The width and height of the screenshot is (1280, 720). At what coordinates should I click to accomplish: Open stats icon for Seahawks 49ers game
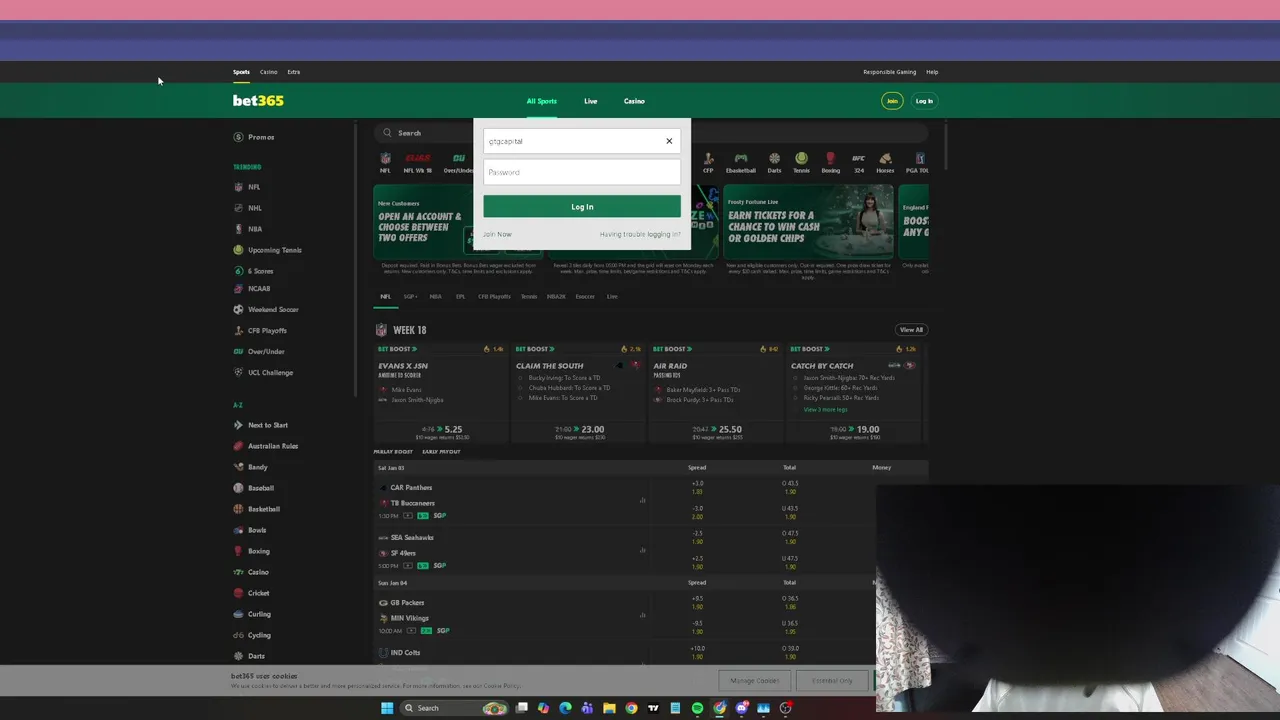click(642, 550)
